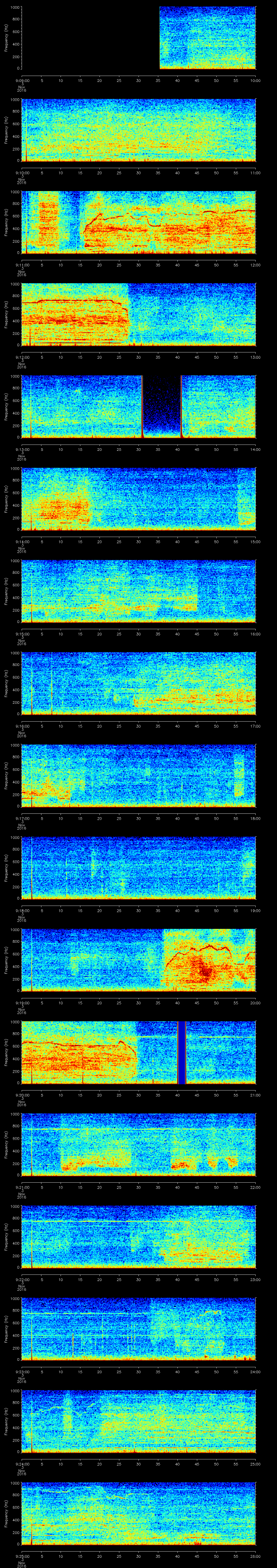Click the 9:12:00 start time label
This screenshot has height=1568, width=277.
tap(22, 357)
